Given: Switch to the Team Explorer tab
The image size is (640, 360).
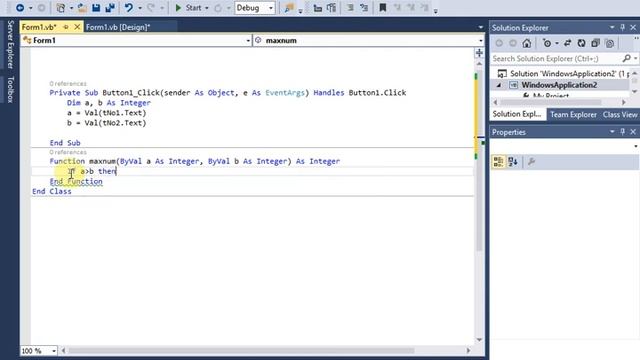Looking at the screenshot, I should click(573, 115).
